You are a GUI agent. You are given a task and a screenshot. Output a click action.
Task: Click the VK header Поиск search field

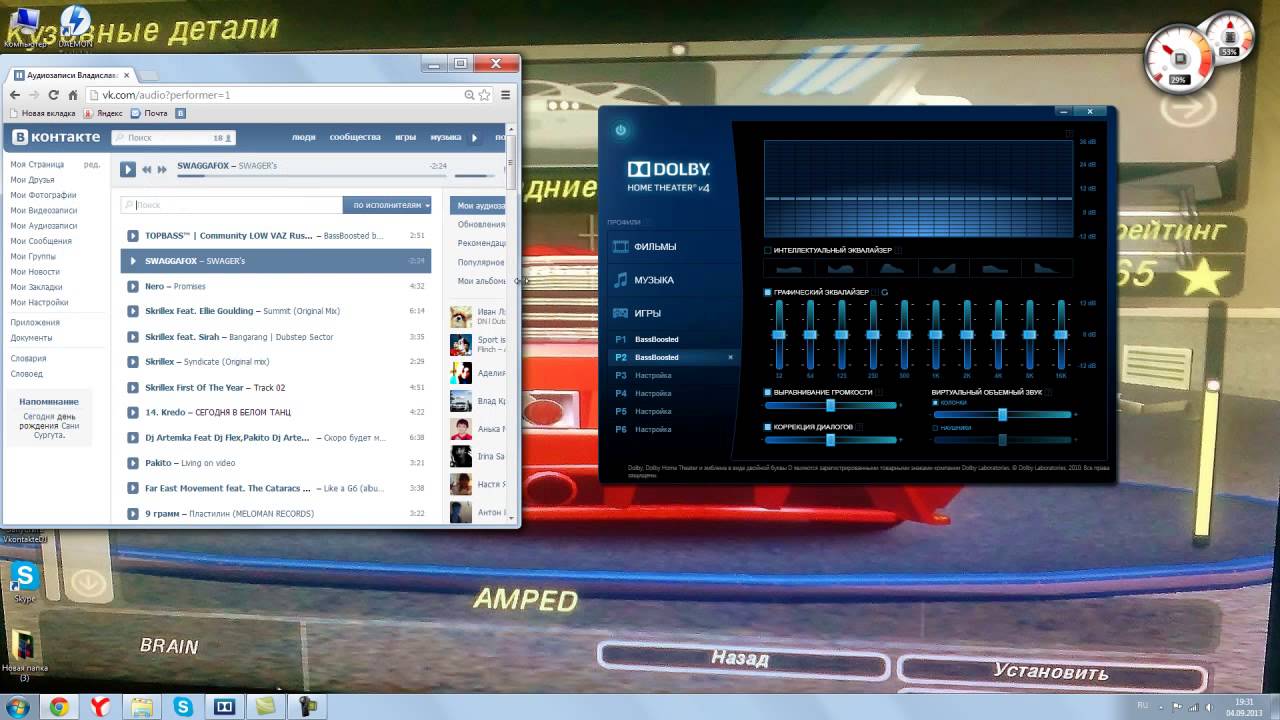tap(173, 137)
